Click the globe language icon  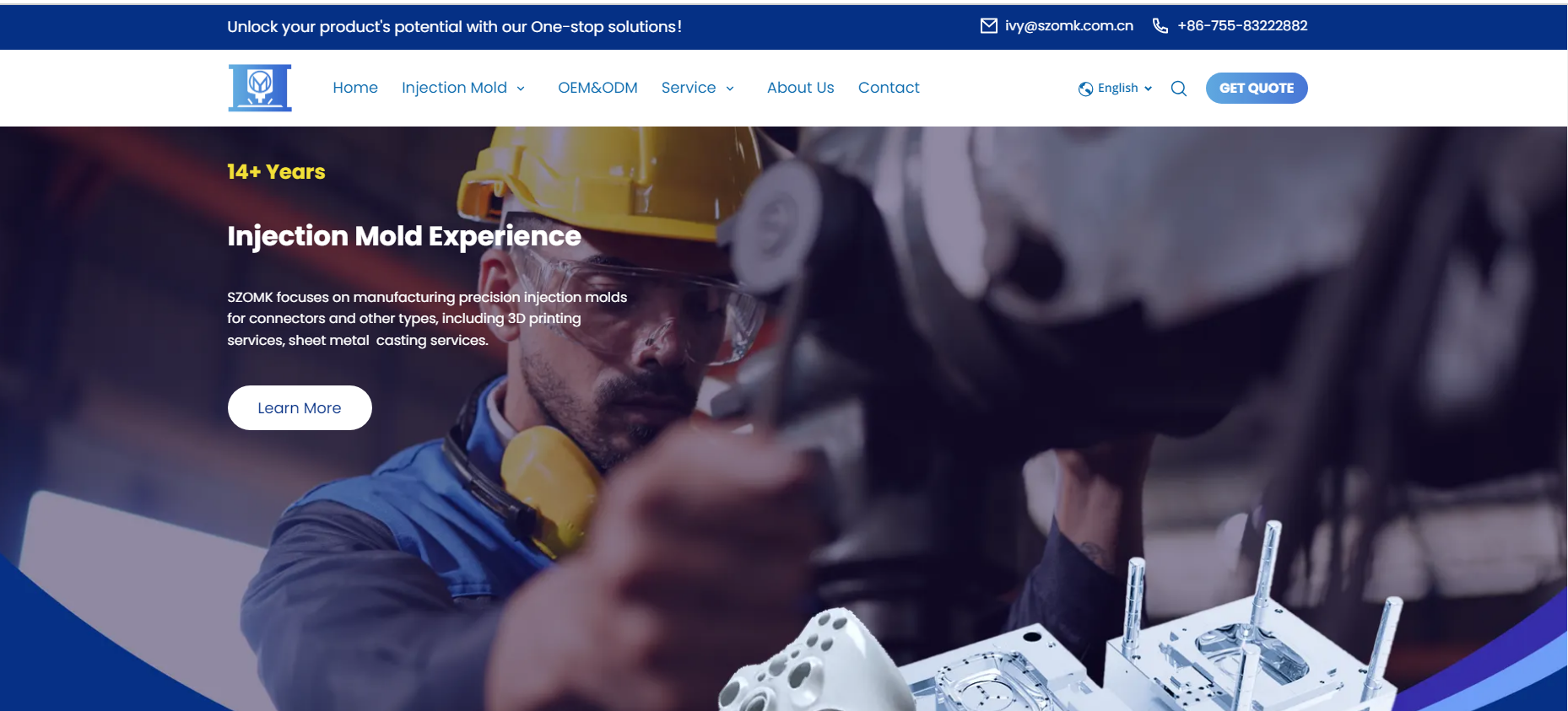coord(1085,89)
